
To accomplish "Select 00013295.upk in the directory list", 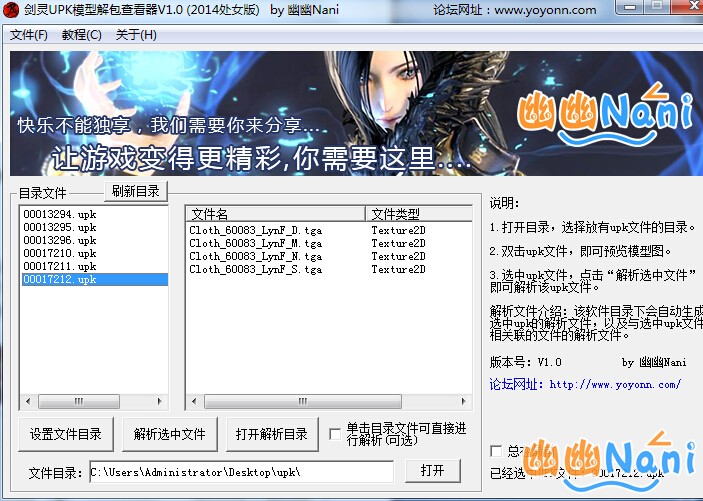I will pyautogui.click(x=95, y=227).
